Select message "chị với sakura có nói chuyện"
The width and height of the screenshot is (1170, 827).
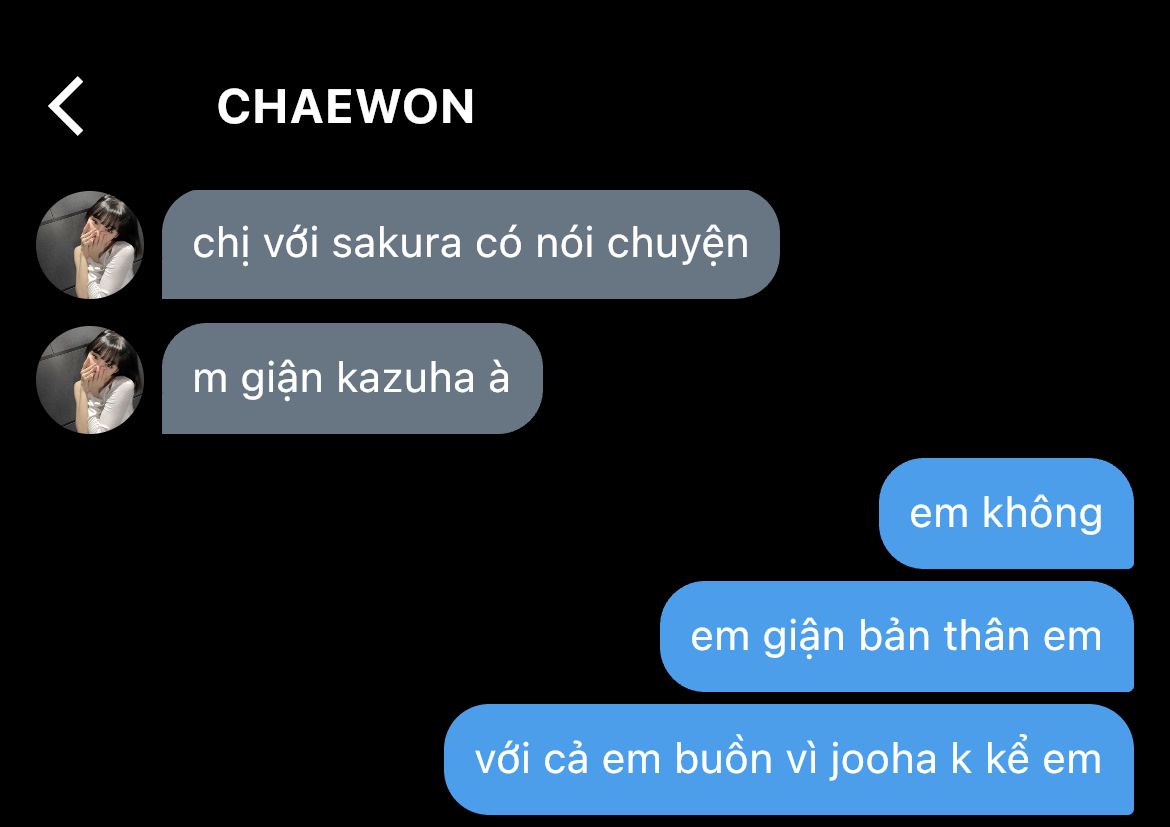click(x=471, y=244)
